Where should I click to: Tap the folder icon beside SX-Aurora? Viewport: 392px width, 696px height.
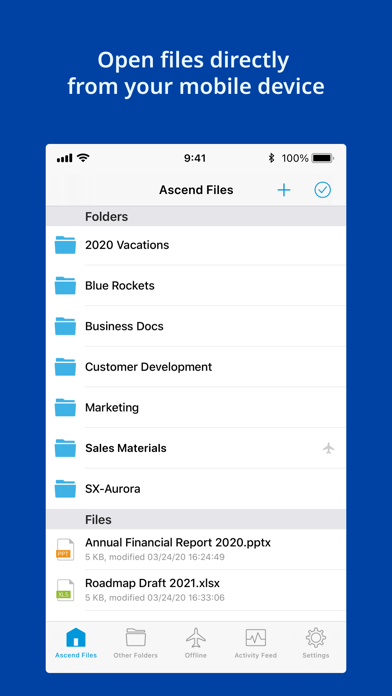[65, 489]
